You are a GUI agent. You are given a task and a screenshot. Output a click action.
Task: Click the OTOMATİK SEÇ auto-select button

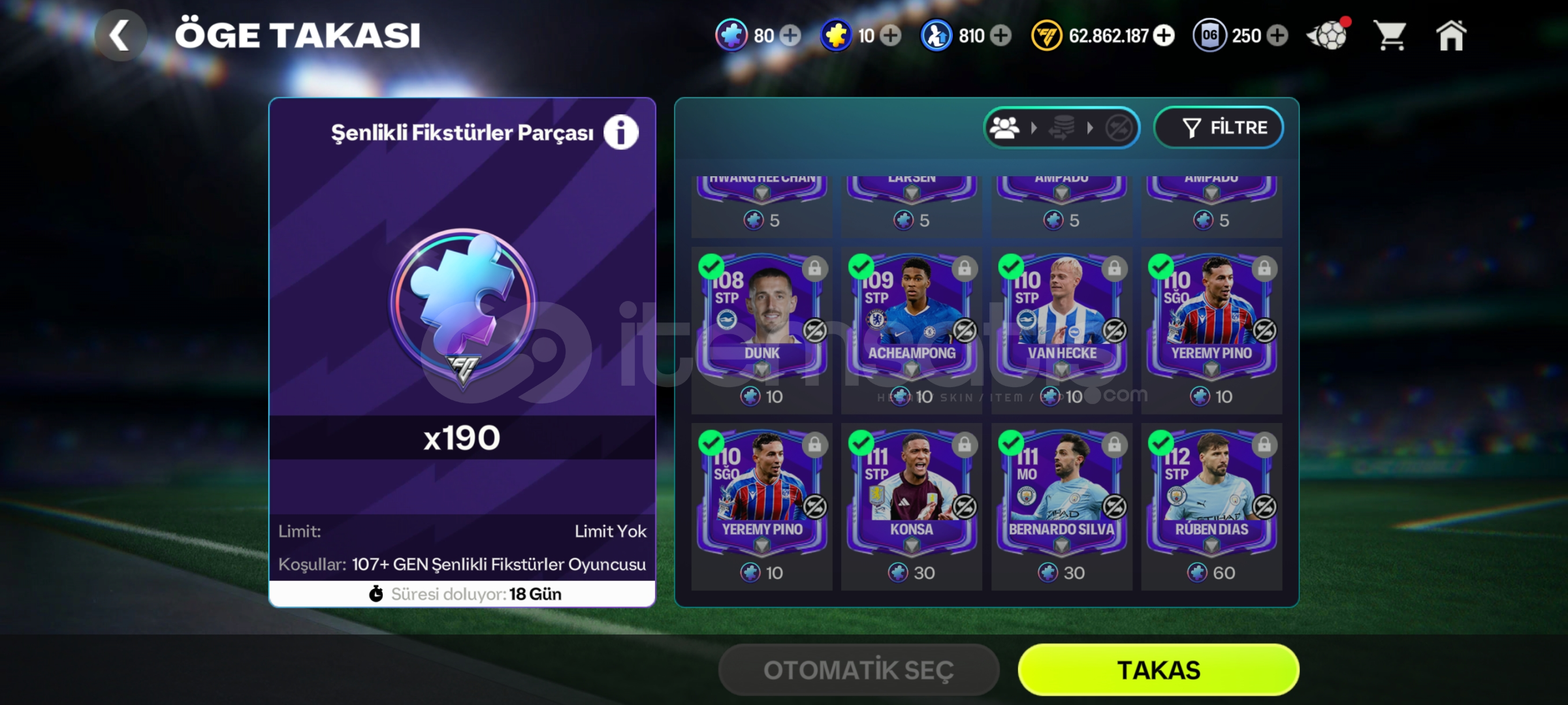pyautogui.click(x=859, y=670)
